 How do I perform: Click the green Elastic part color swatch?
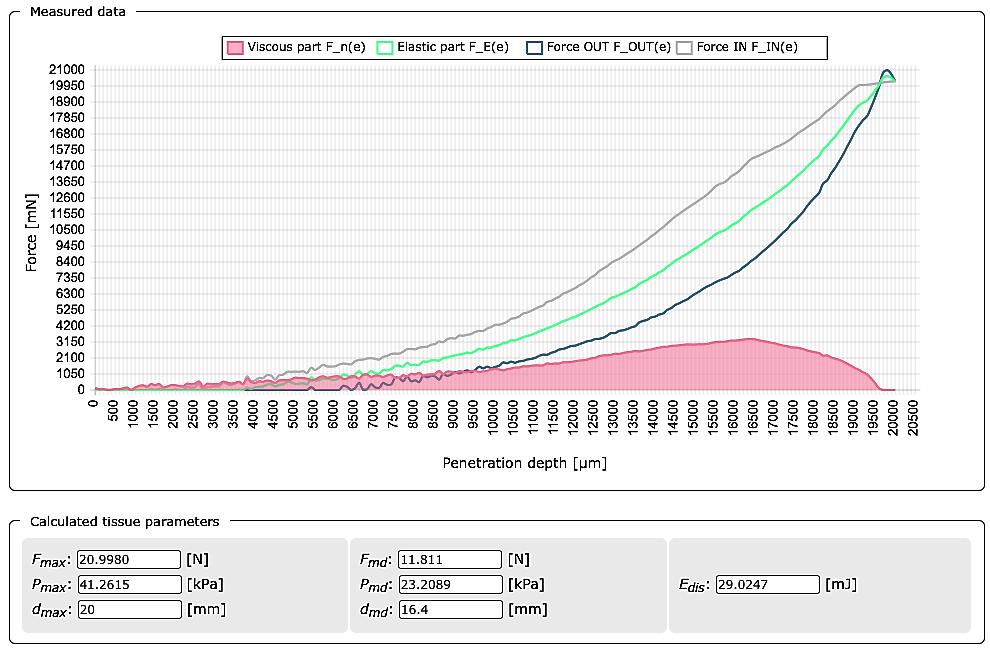[385, 48]
